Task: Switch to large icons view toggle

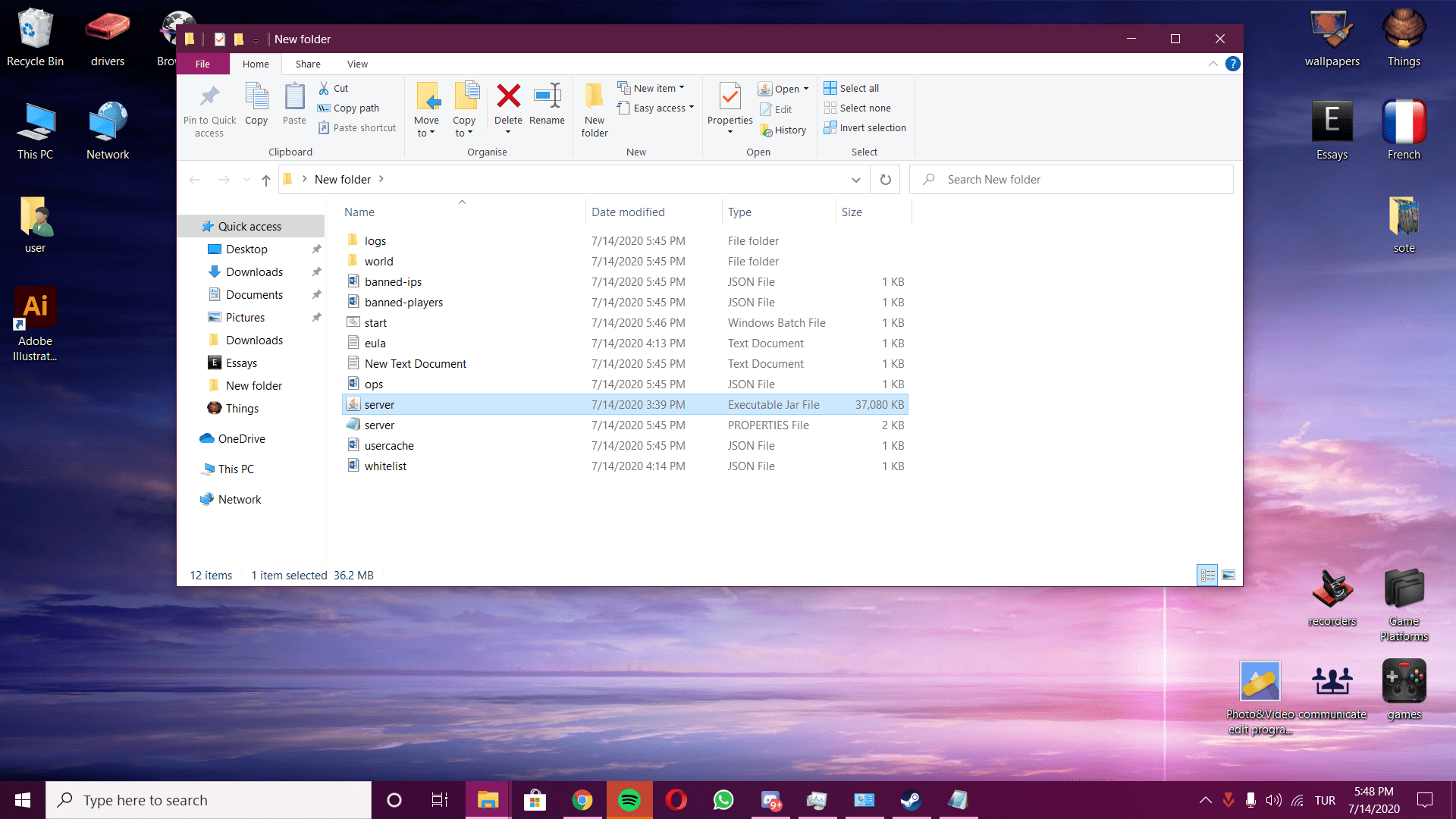Action: [x=1228, y=576]
